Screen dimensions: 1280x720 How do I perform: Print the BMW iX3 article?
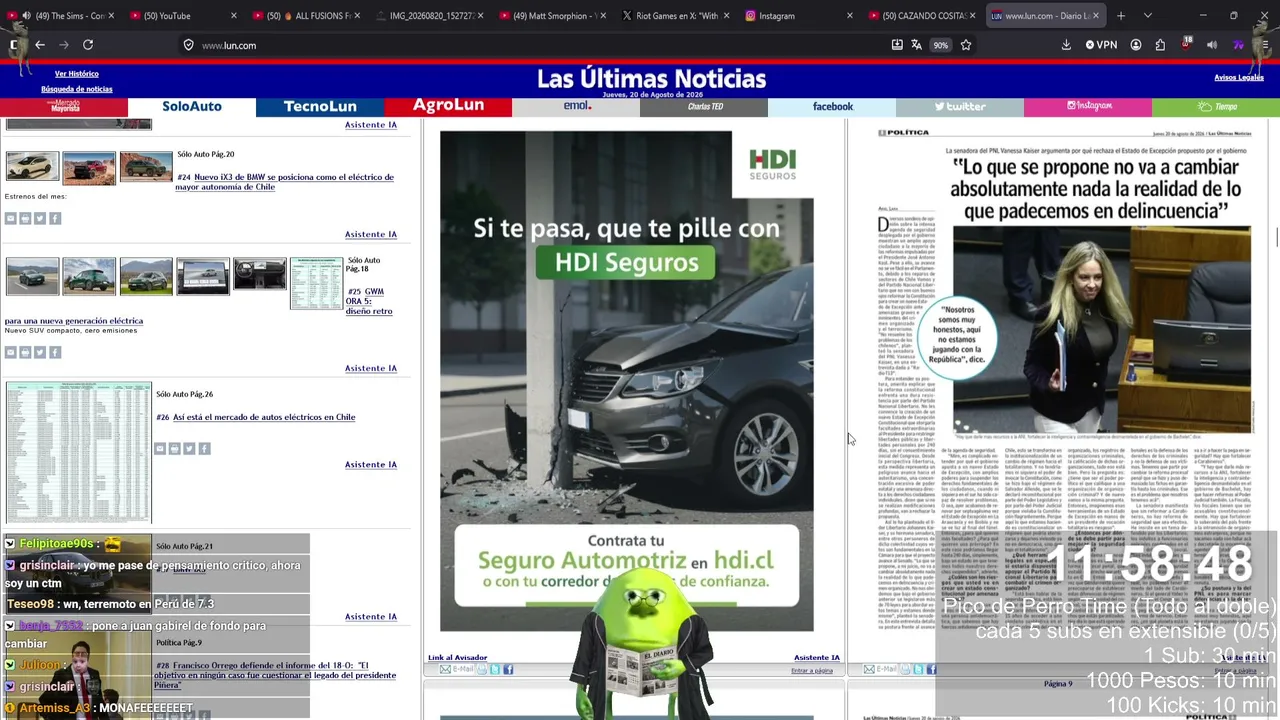coord(26,218)
